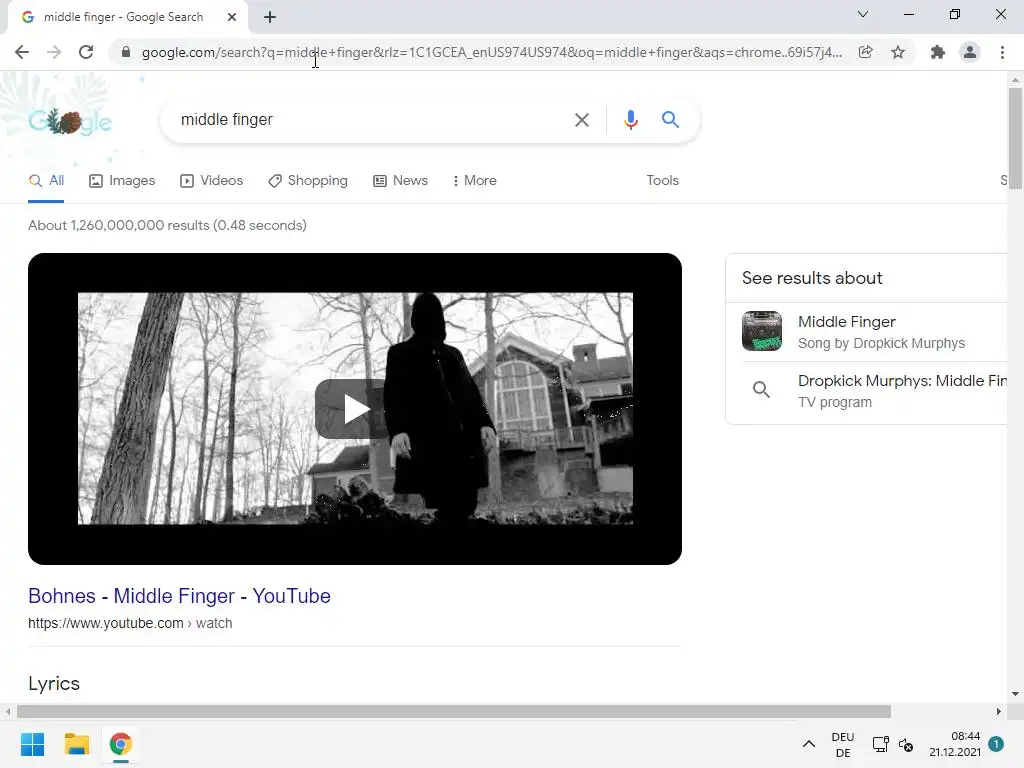The width and height of the screenshot is (1024, 768).
Task: Reload the Google search page
Action: coord(86,52)
